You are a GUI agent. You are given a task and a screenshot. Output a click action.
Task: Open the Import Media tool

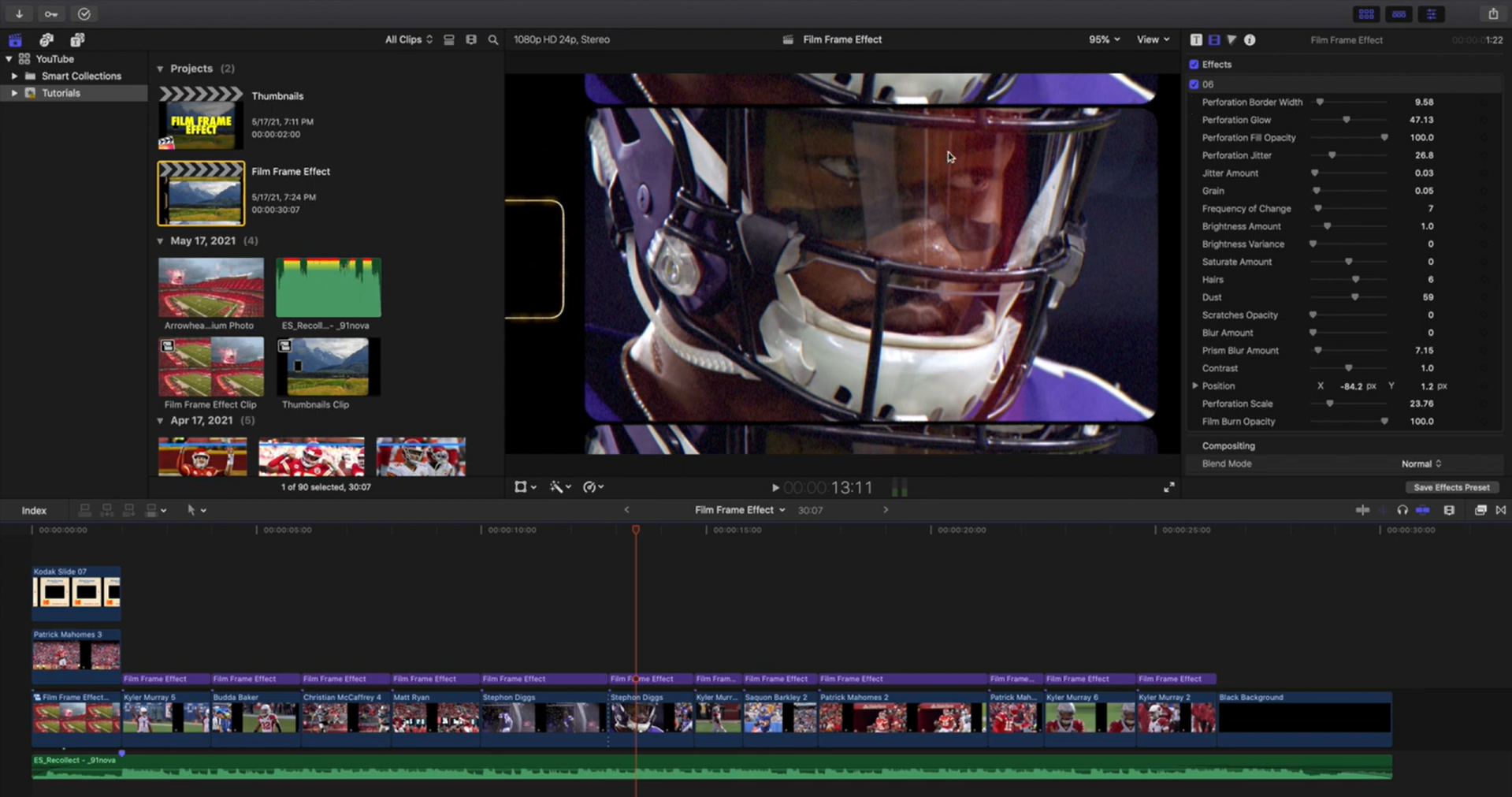19,13
